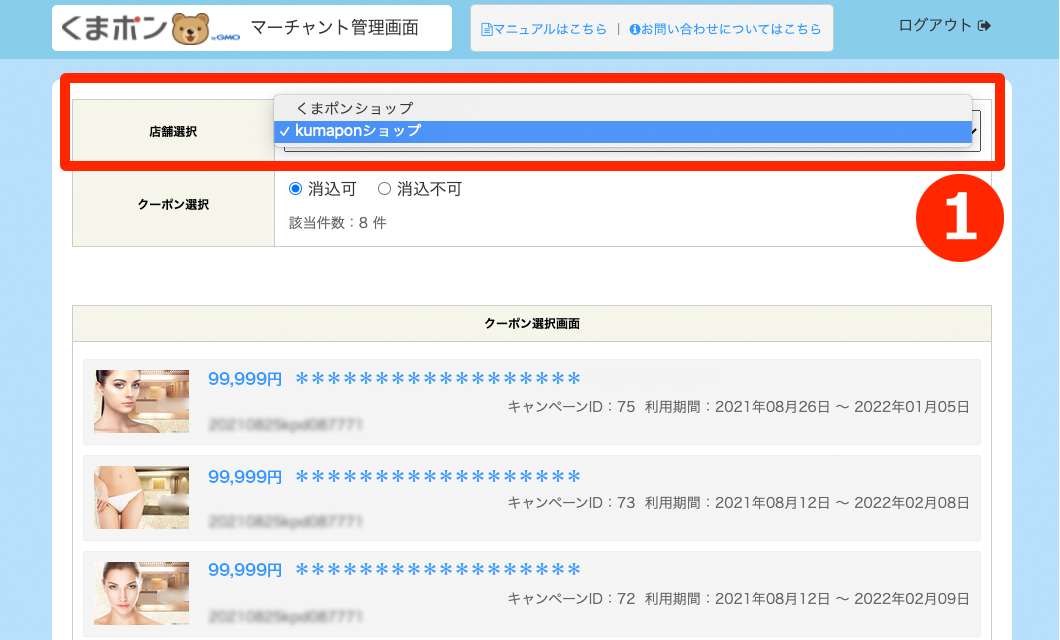Image resolution: width=1060 pixels, height=640 pixels.
Task: Click the document icon beside マニュアルはこちら
Action: click(487, 29)
